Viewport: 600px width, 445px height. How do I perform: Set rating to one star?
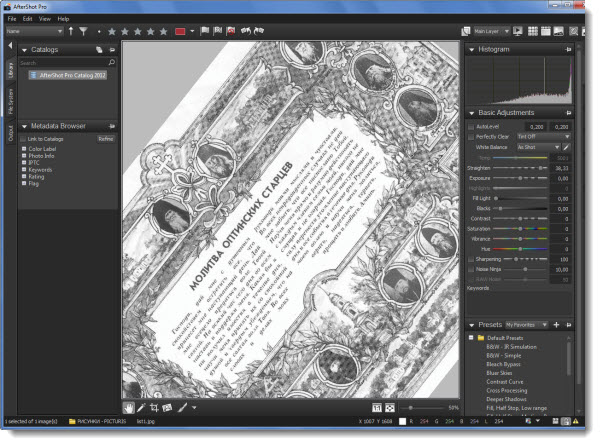click(x=112, y=31)
